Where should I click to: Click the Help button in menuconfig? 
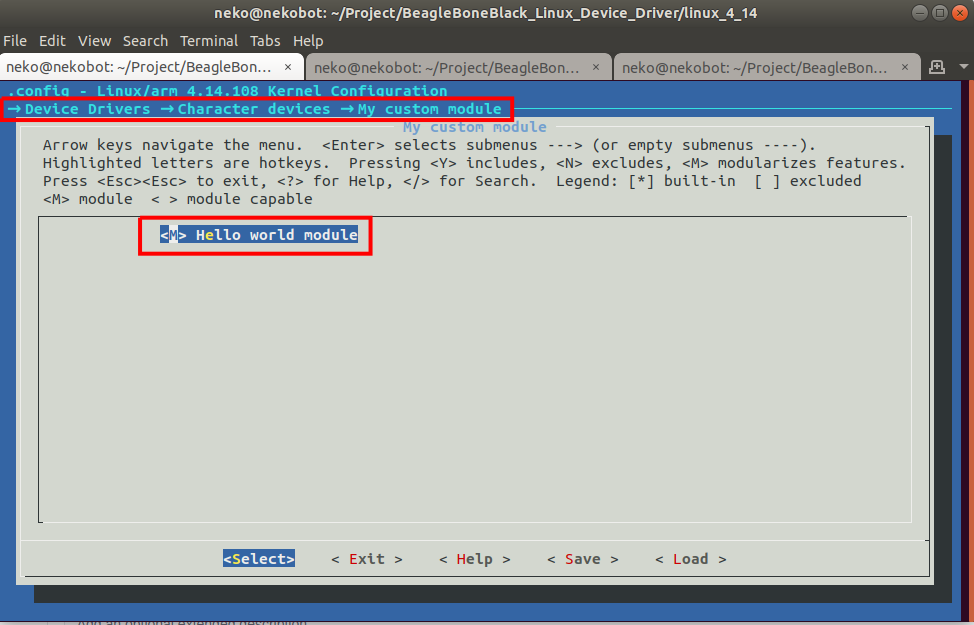(x=475, y=559)
